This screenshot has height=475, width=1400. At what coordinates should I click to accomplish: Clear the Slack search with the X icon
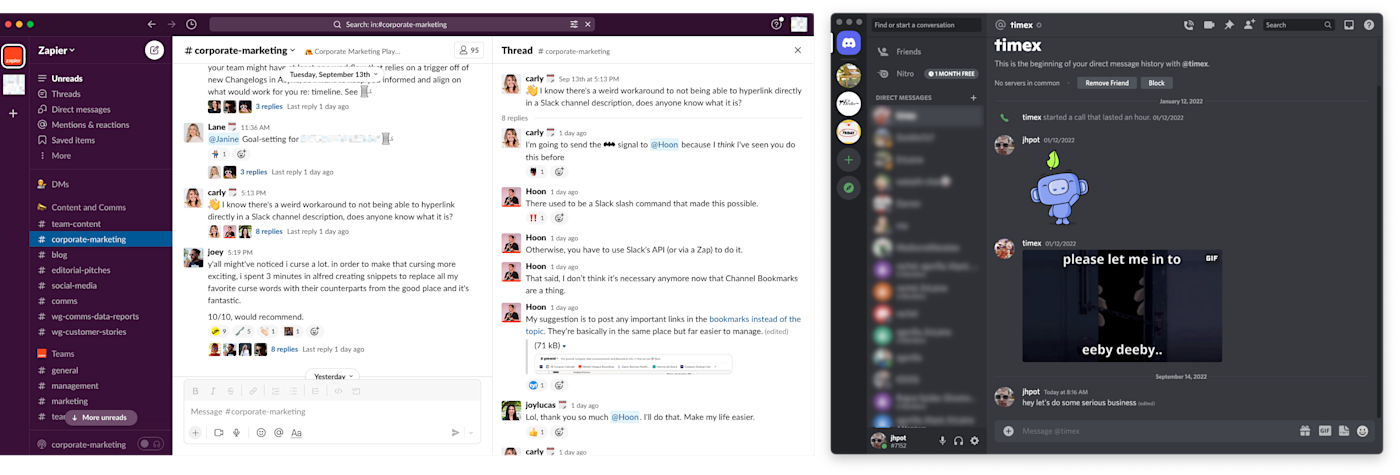click(588, 24)
